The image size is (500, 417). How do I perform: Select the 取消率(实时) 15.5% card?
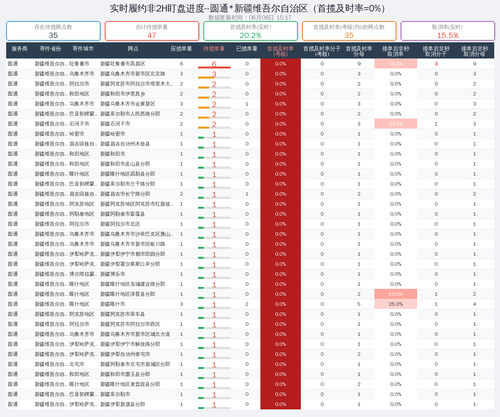click(447, 31)
